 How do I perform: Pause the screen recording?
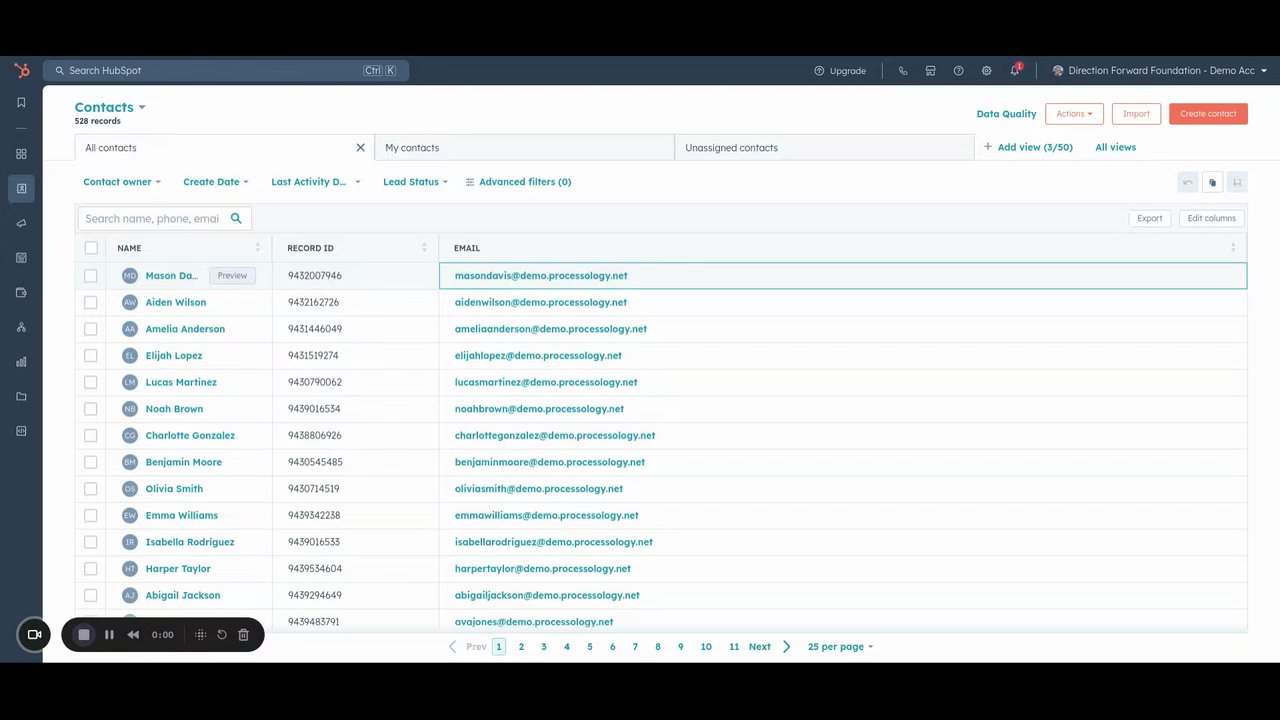(109, 634)
